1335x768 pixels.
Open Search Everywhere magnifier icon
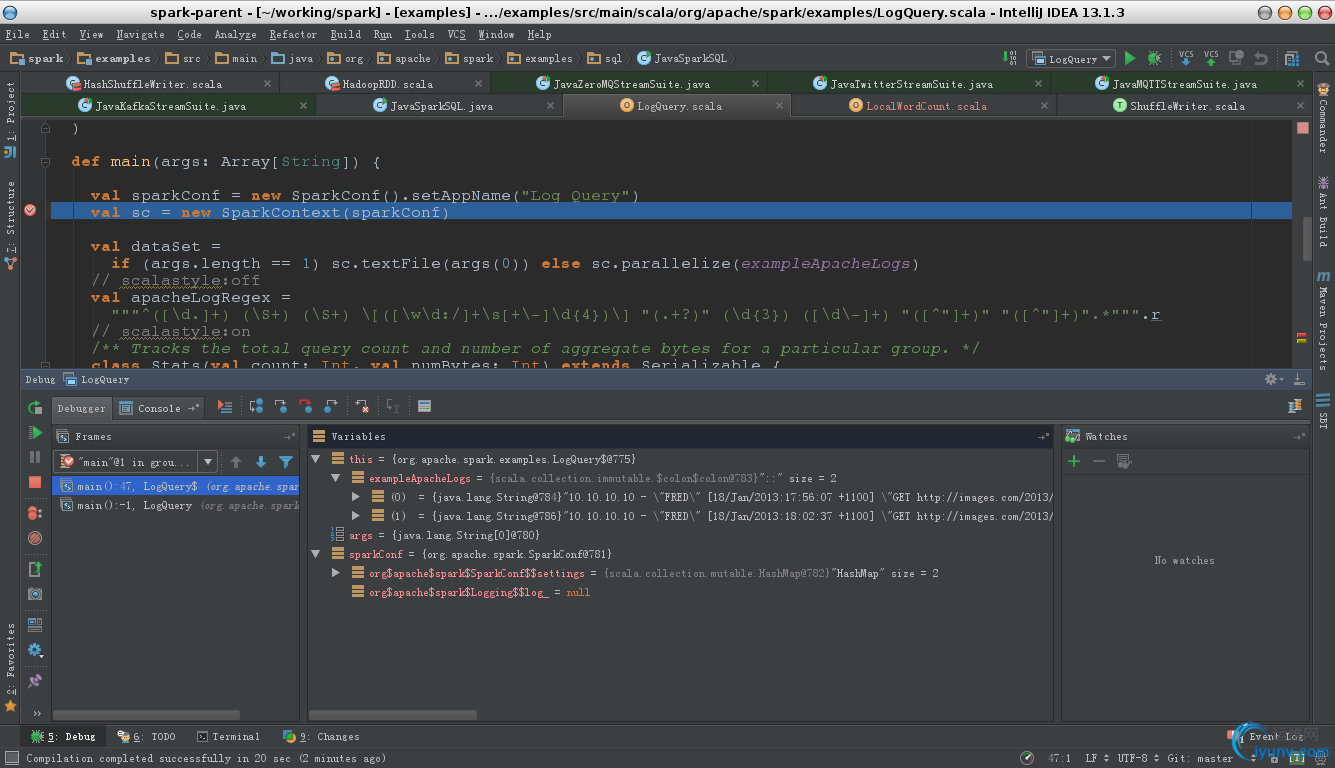point(1322,58)
